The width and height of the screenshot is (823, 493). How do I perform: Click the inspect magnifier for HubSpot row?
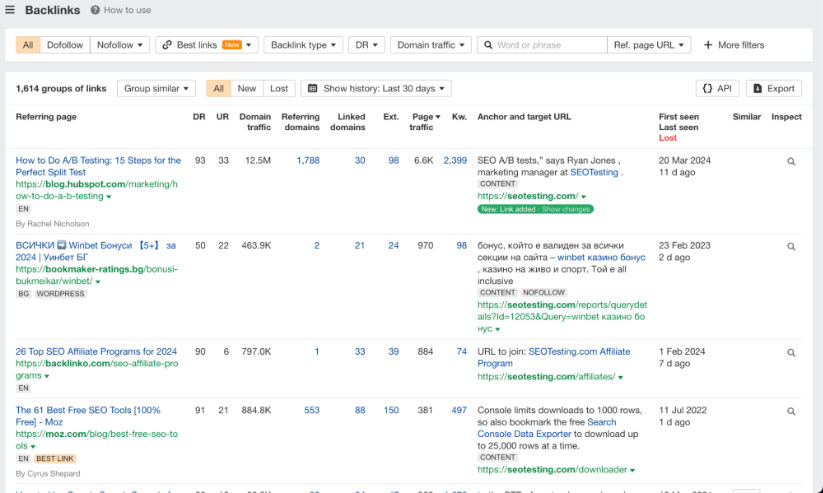point(791,161)
